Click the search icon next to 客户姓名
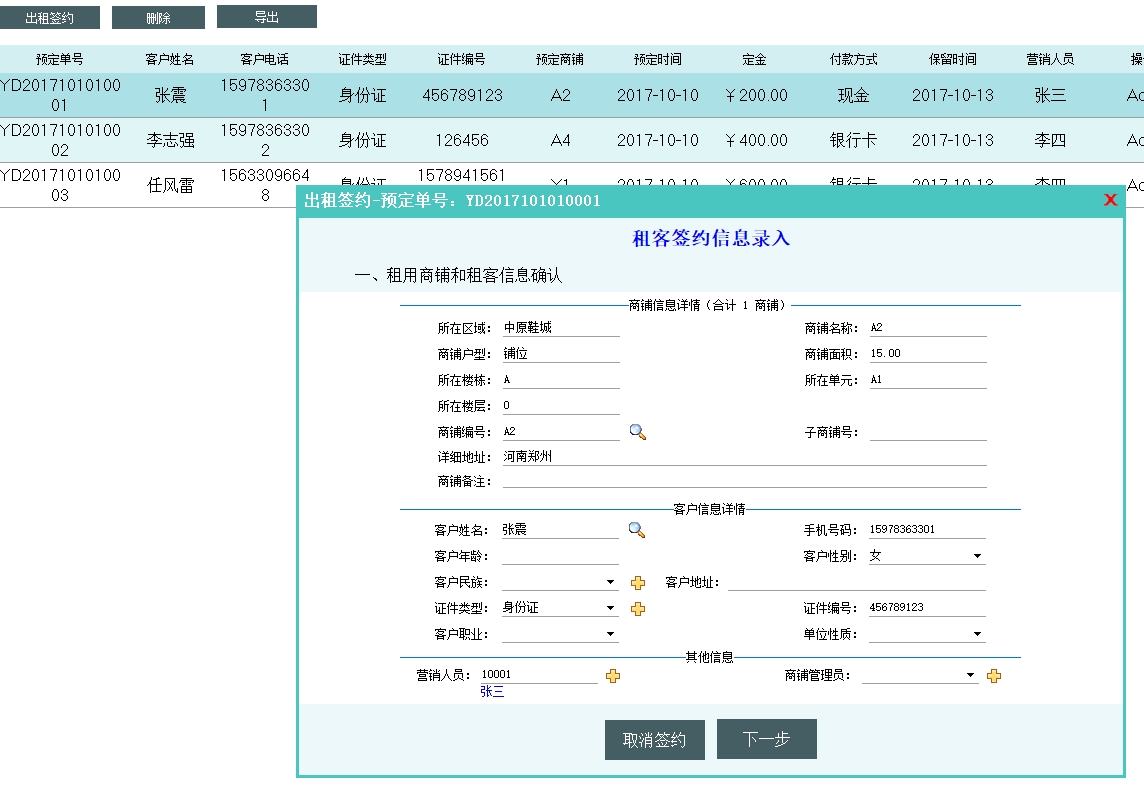 (636, 530)
